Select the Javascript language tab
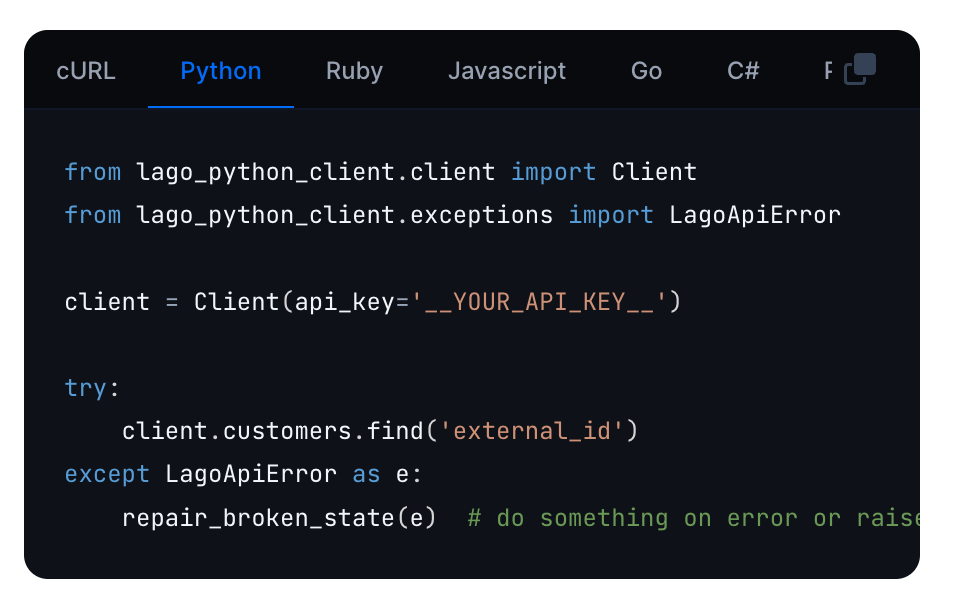 click(507, 70)
